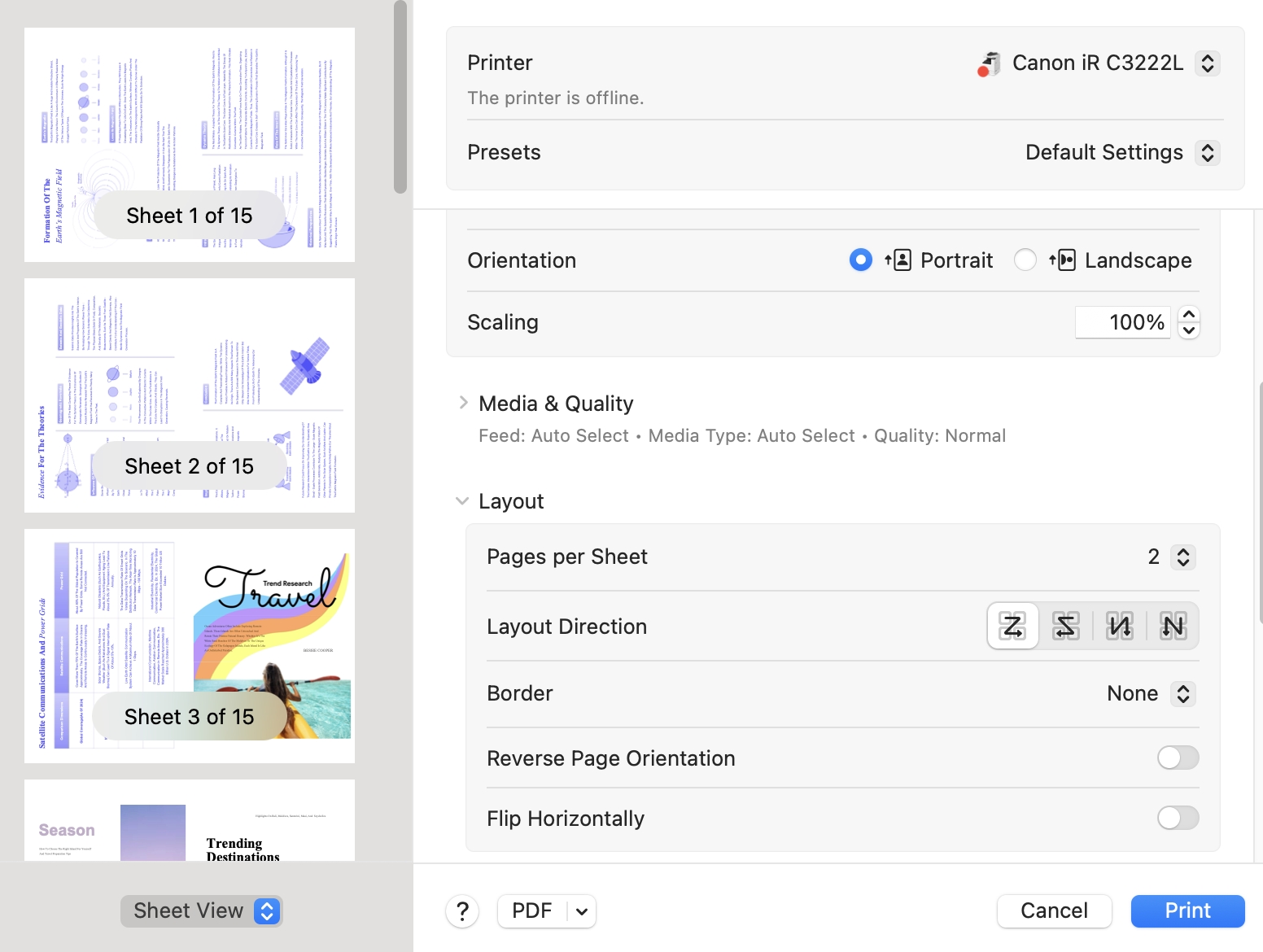Click the 'The printer is offline.' text
Viewport: 1263px width, 952px height.
point(556,98)
